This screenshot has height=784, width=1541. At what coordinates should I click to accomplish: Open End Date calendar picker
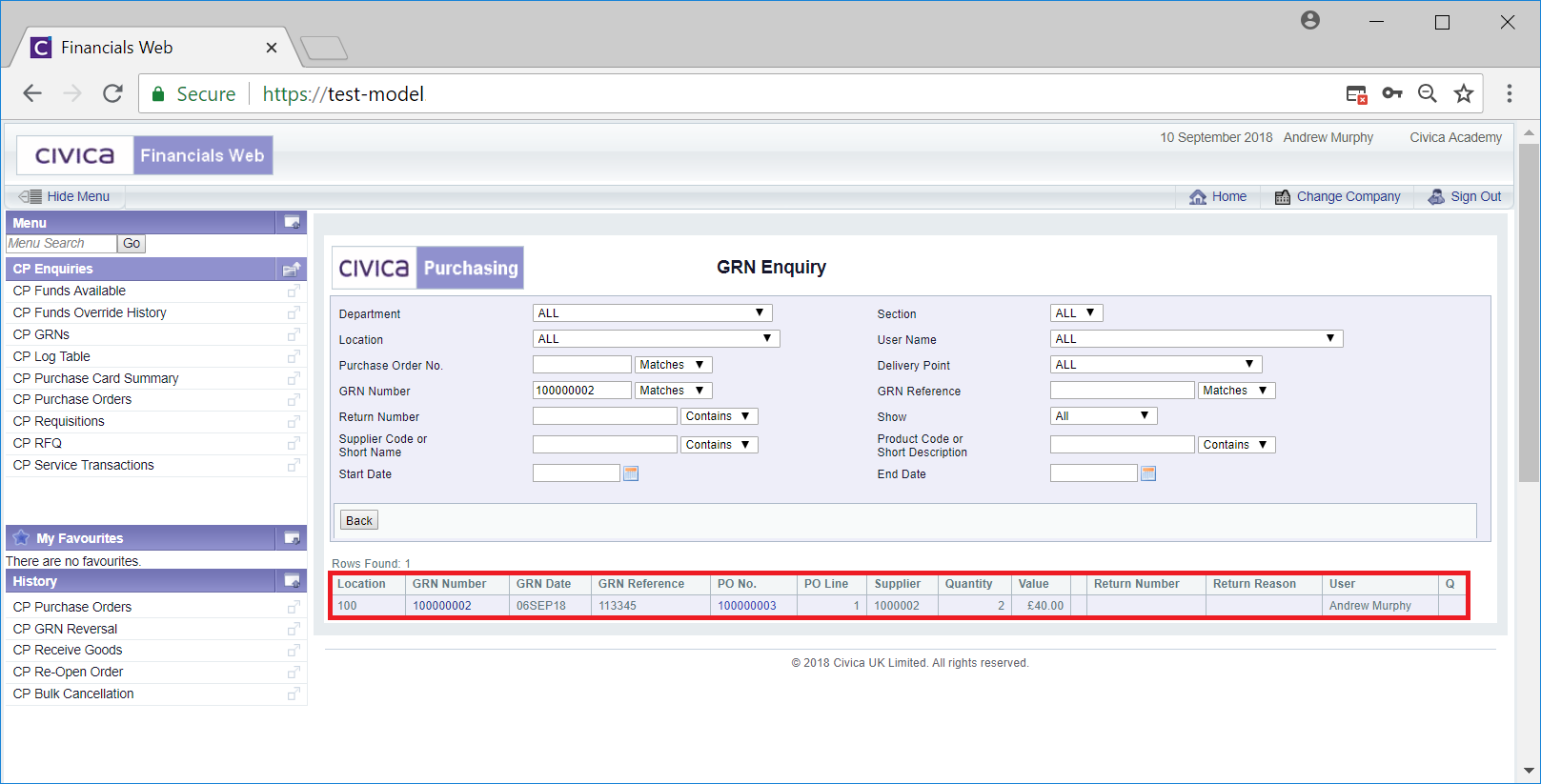1148,473
